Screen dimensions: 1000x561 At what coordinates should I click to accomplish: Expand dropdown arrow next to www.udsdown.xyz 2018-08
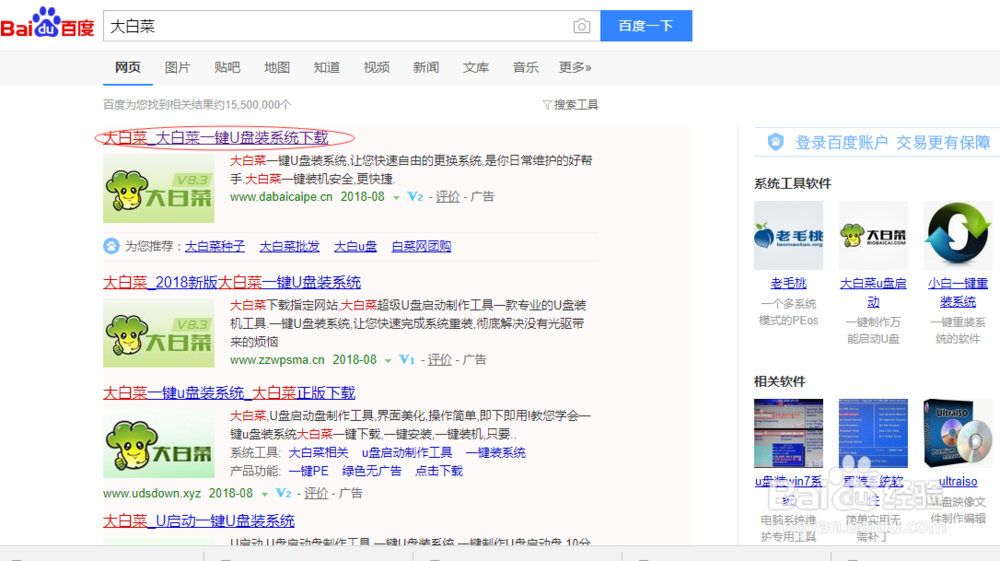click(265, 494)
